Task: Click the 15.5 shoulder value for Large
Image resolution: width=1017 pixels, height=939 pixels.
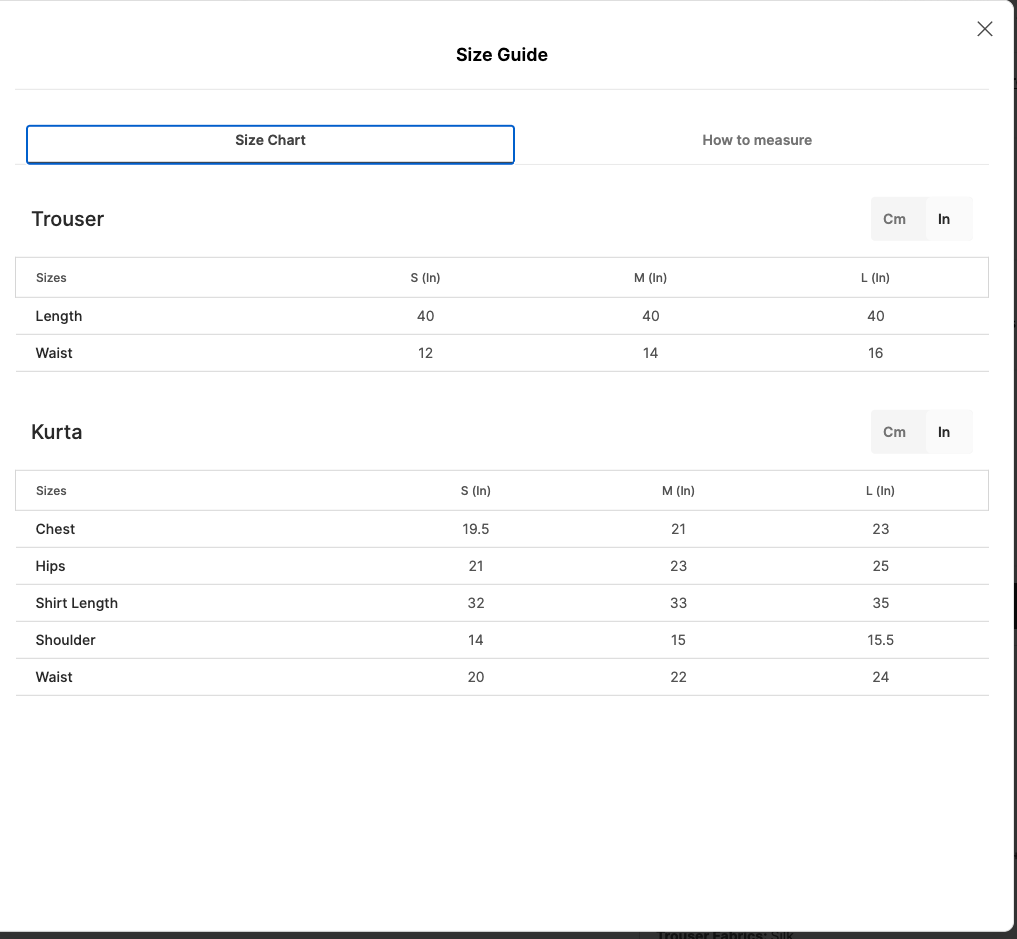Action: 880,640
